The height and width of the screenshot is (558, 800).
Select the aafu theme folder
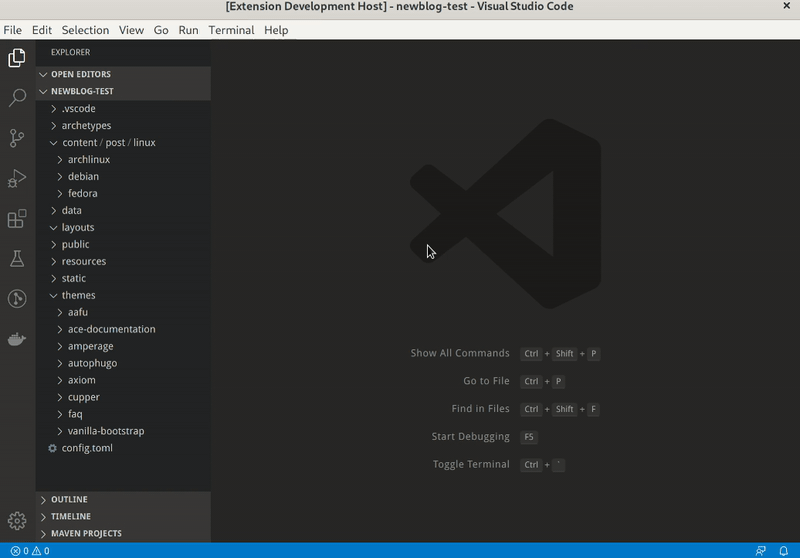123,312
